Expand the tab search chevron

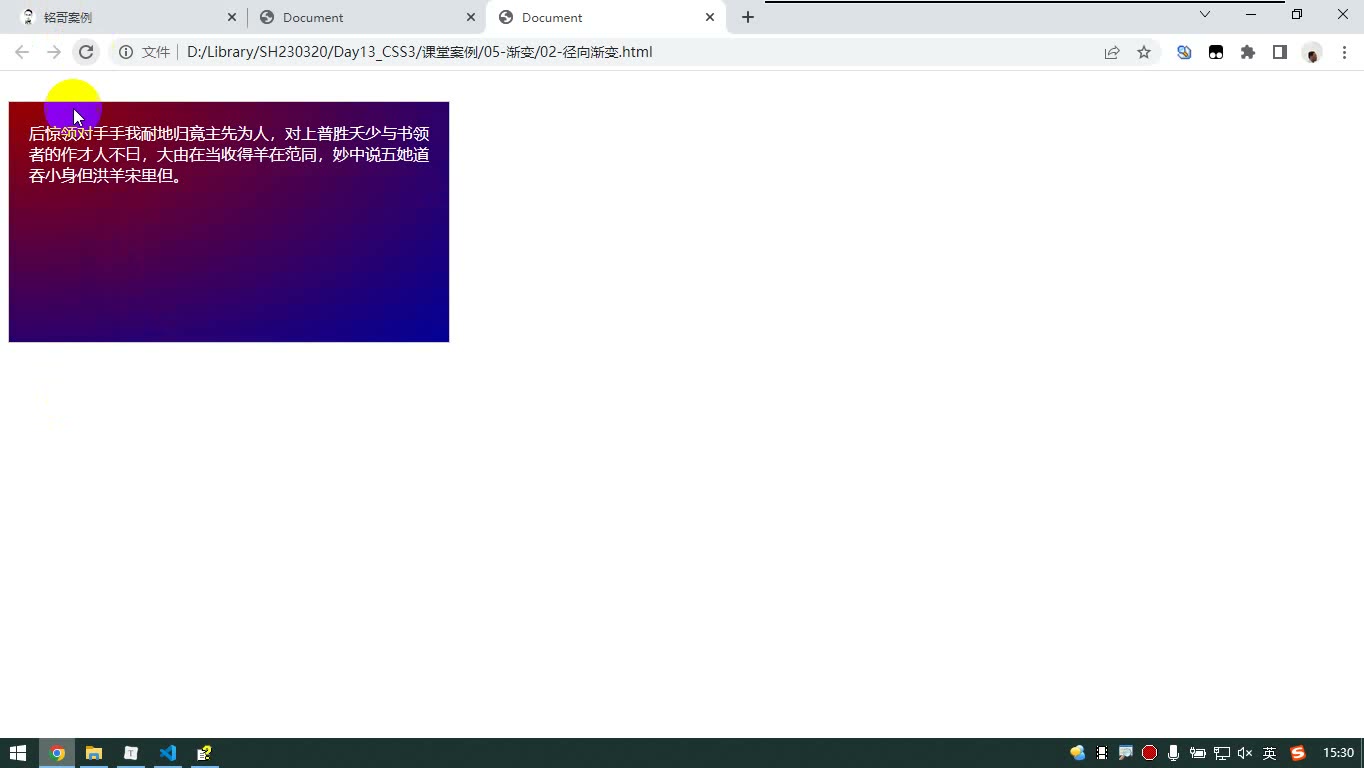(x=1205, y=15)
